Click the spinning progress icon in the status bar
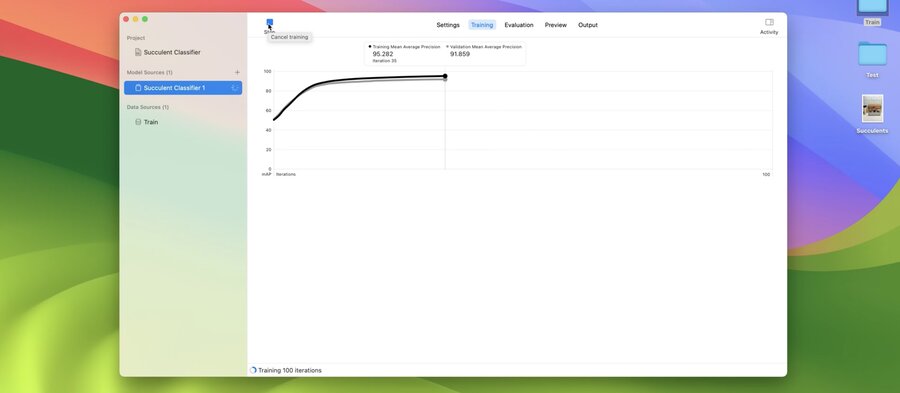The height and width of the screenshot is (393, 900). (x=253, y=371)
